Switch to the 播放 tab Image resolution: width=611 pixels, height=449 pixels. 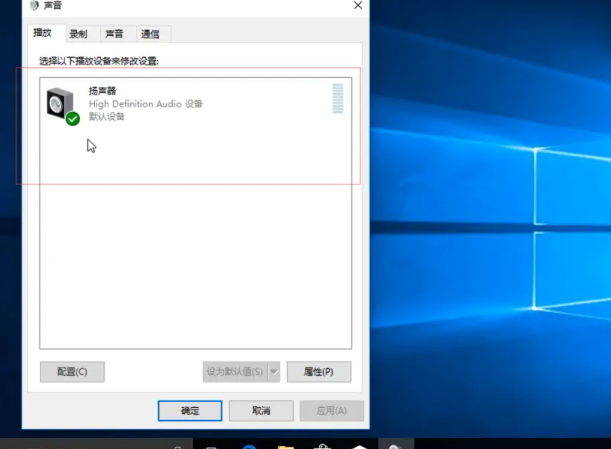point(44,33)
